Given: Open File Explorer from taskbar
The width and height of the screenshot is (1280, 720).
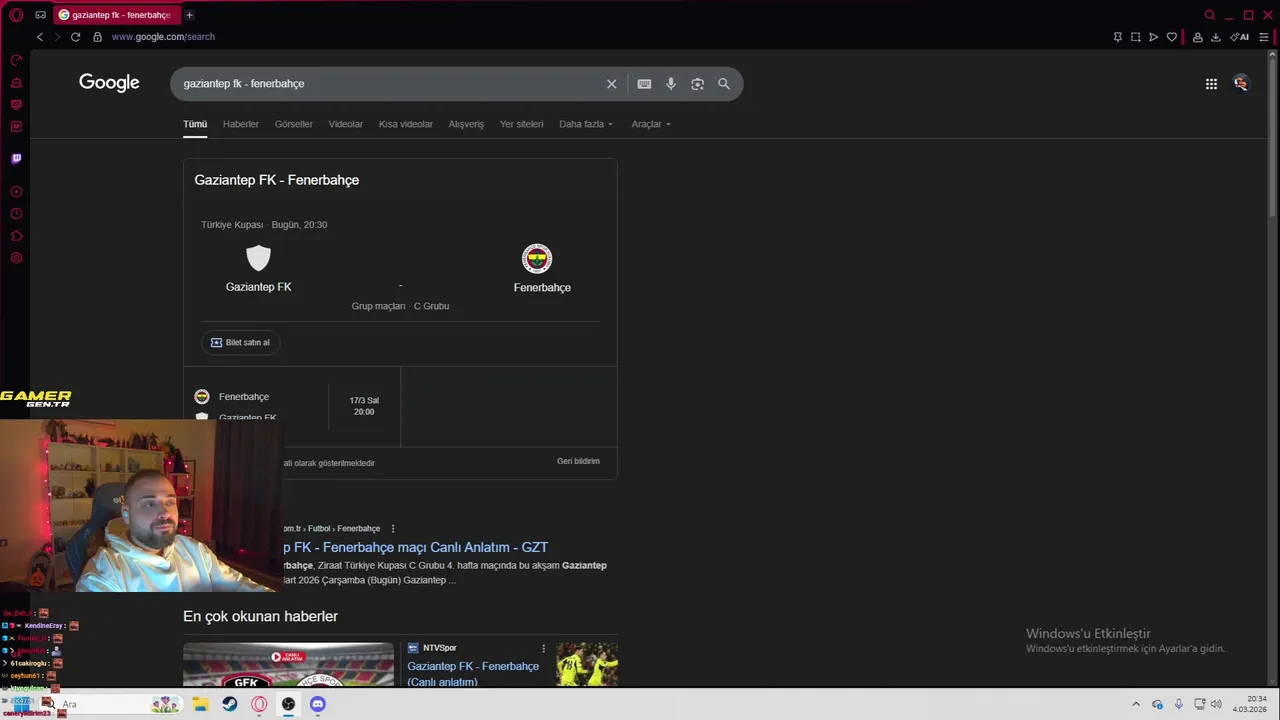Looking at the screenshot, I should coord(200,704).
